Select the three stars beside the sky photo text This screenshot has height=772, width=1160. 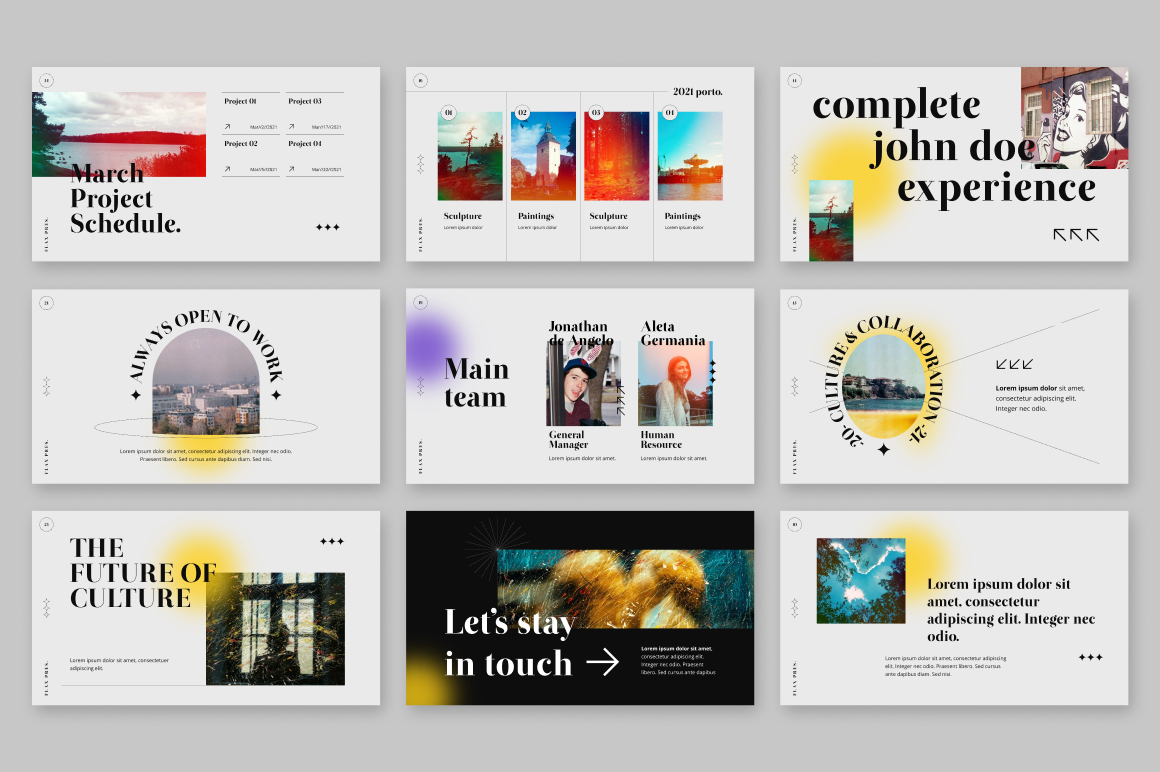tap(1090, 658)
